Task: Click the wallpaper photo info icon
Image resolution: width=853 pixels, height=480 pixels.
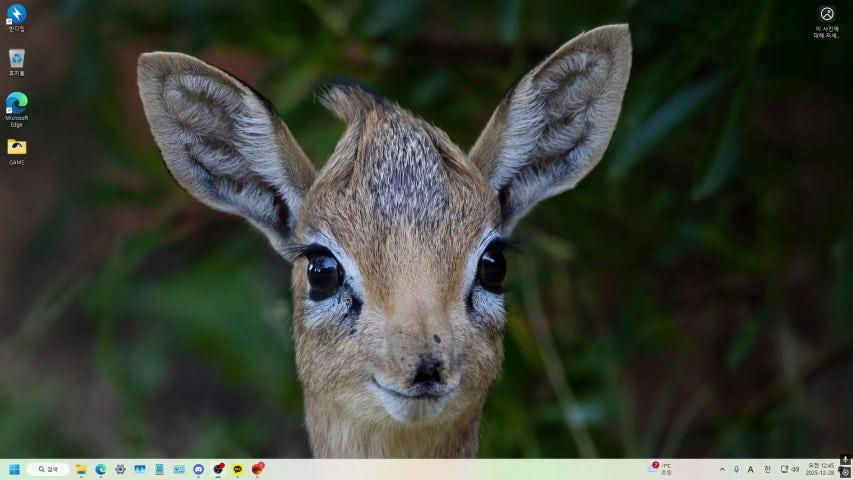Action: (827, 14)
